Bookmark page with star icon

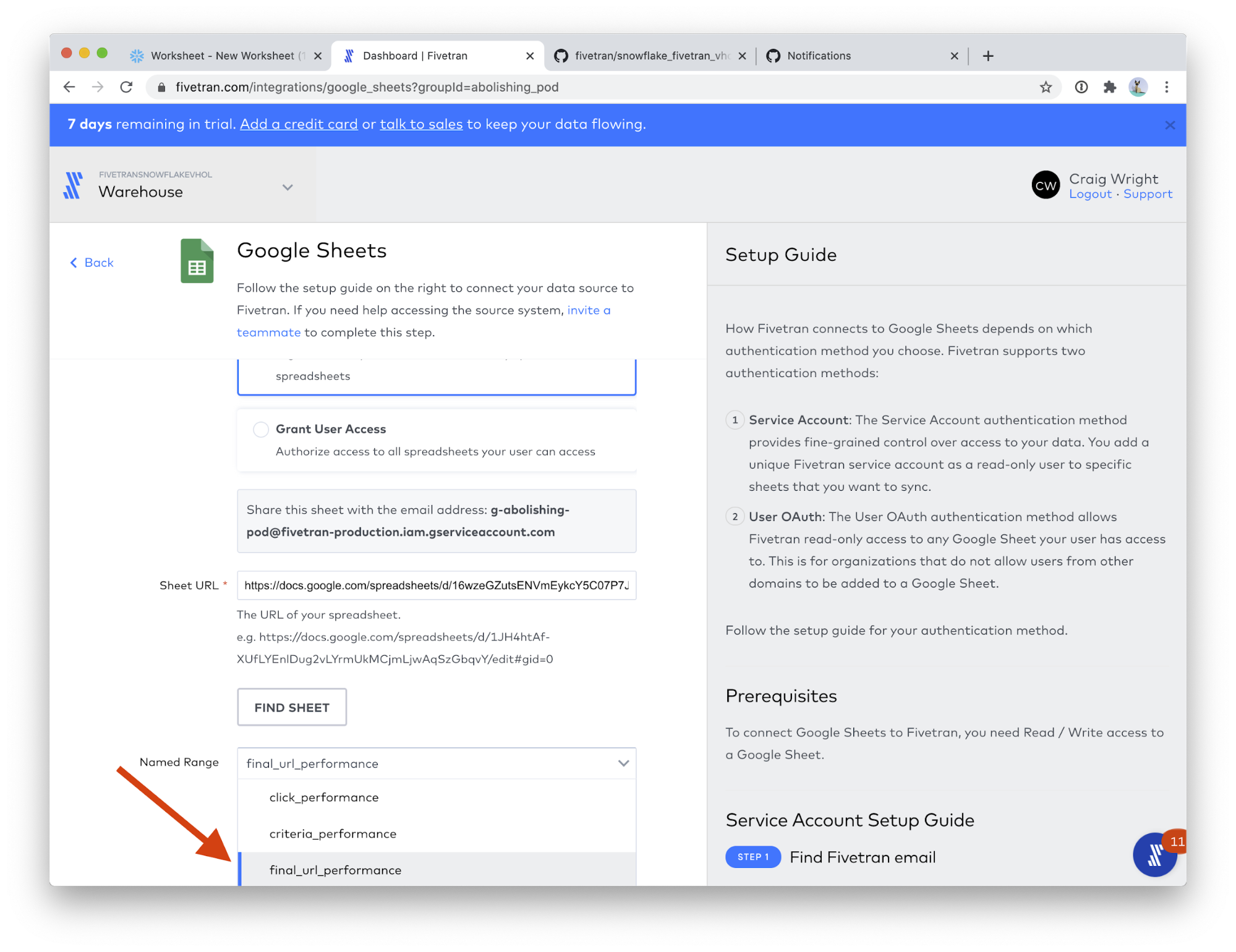click(x=1046, y=87)
